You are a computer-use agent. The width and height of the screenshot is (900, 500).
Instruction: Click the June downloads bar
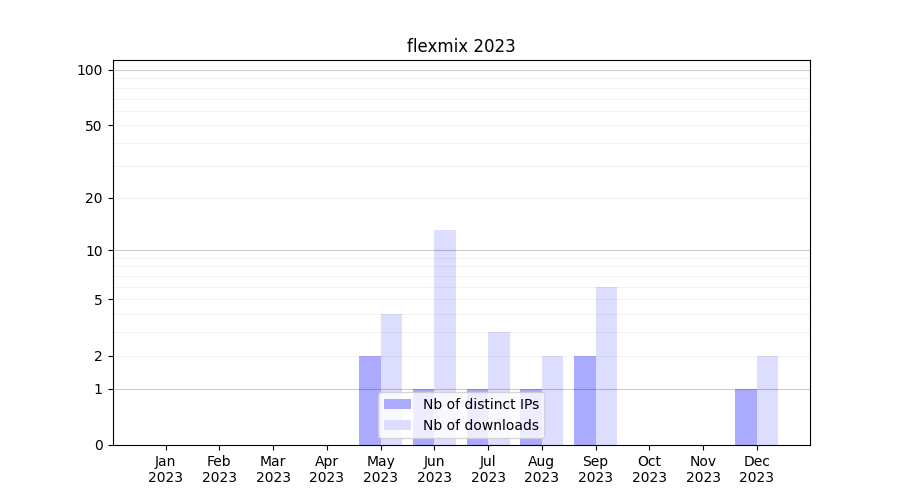pos(445,310)
